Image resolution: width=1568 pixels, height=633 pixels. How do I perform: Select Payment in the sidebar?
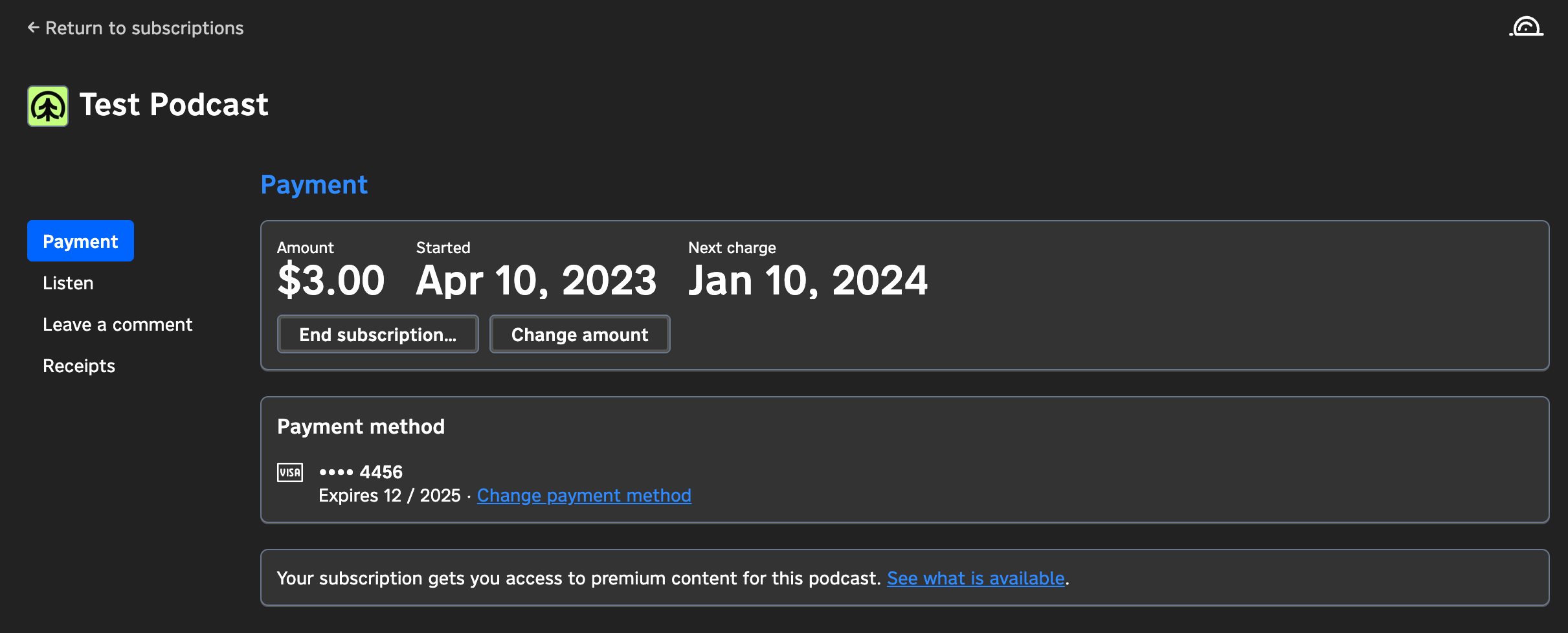click(80, 240)
